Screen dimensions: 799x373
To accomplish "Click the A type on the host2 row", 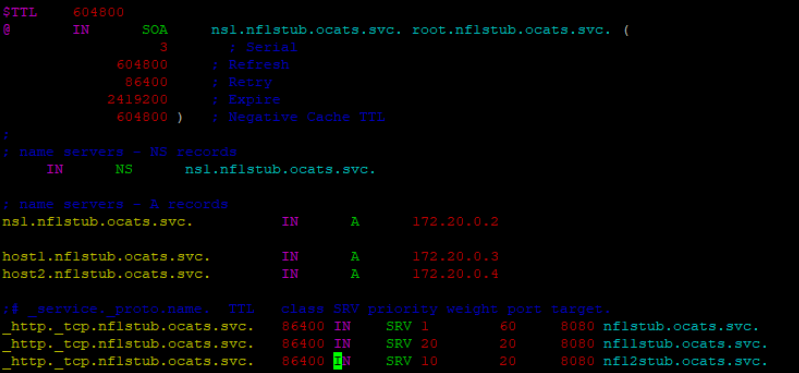I will coord(355,274).
